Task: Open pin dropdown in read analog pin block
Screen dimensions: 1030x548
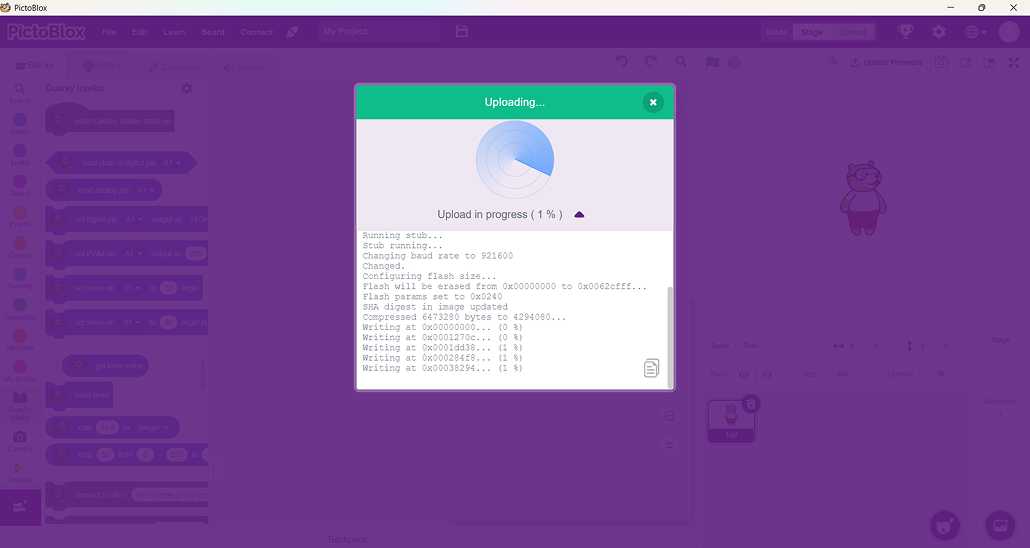Action: pyautogui.click(x=145, y=191)
